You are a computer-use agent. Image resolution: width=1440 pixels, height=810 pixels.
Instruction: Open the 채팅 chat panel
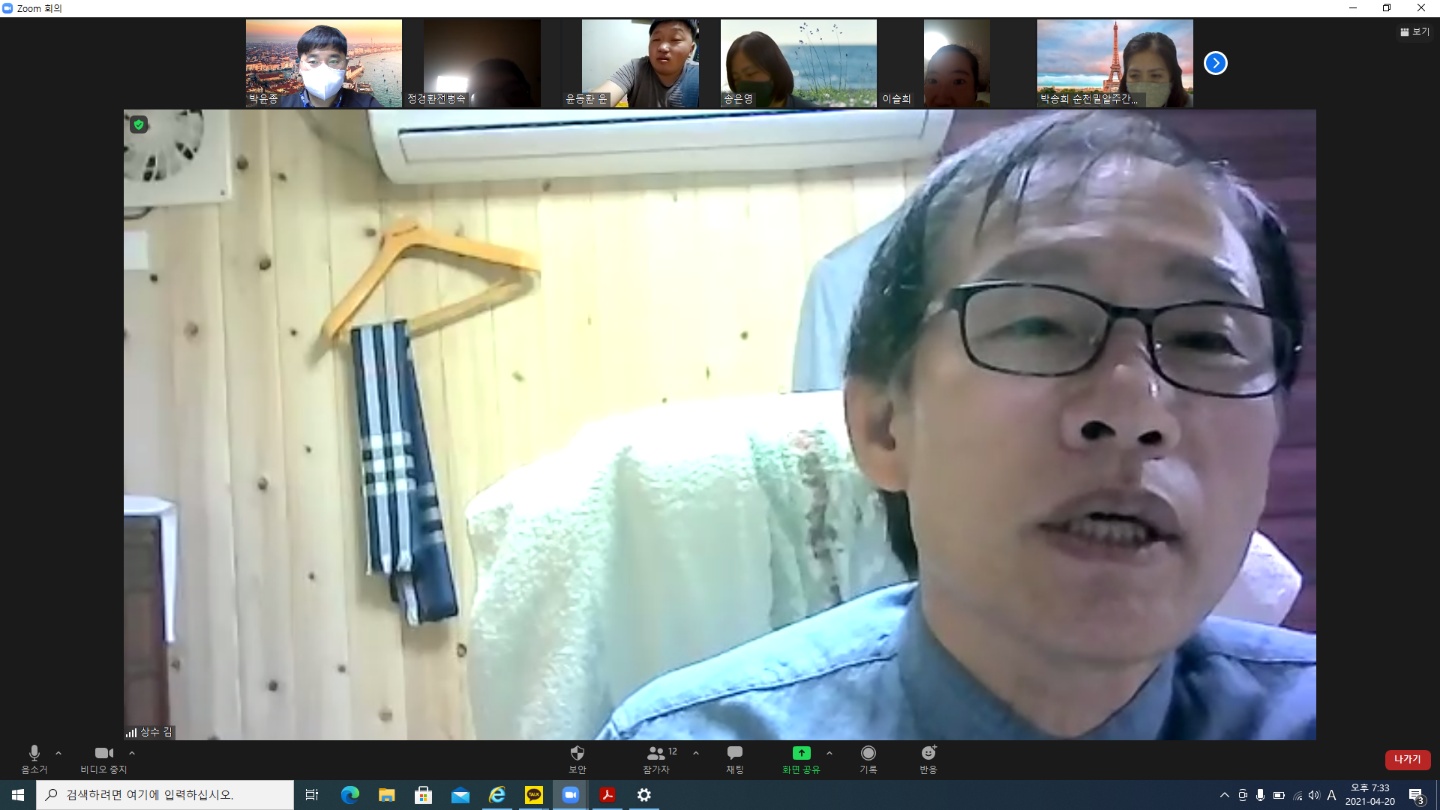pos(735,760)
